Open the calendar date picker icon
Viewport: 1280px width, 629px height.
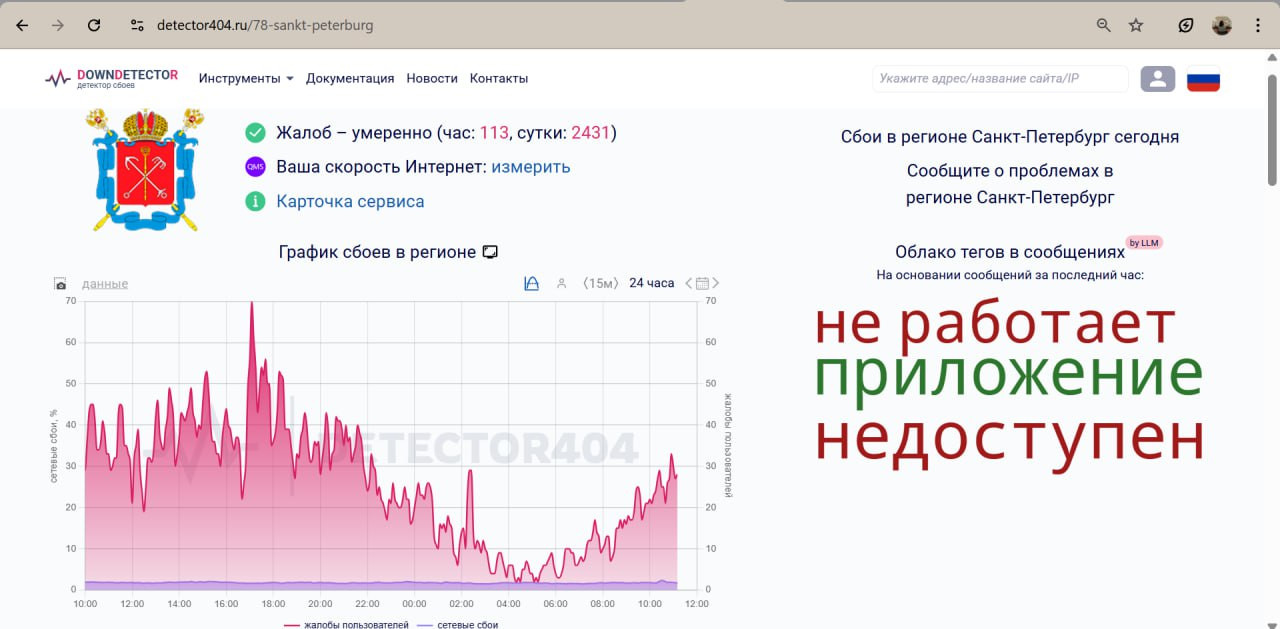pos(702,284)
